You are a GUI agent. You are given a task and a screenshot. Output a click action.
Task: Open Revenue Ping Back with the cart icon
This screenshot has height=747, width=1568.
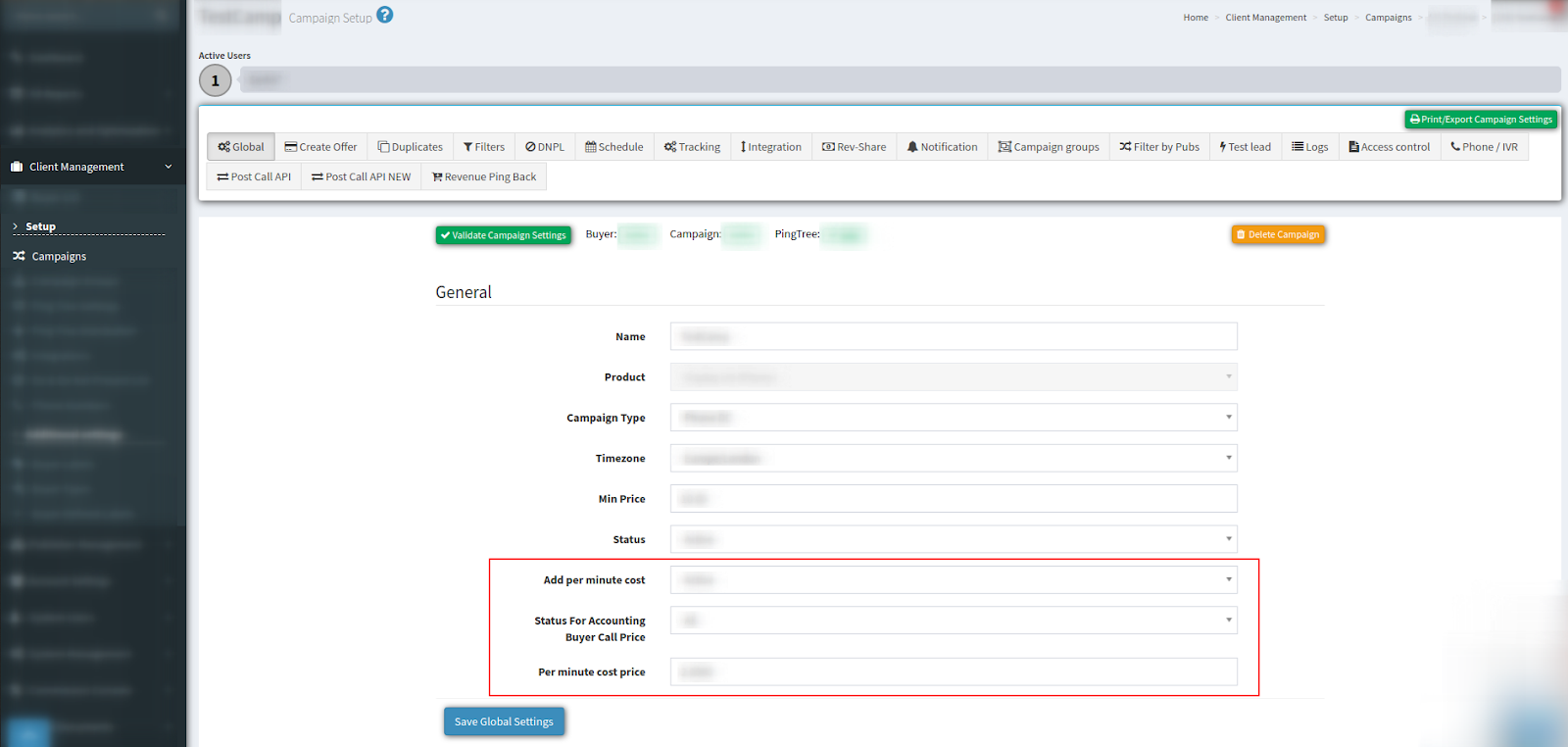[x=484, y=177]
